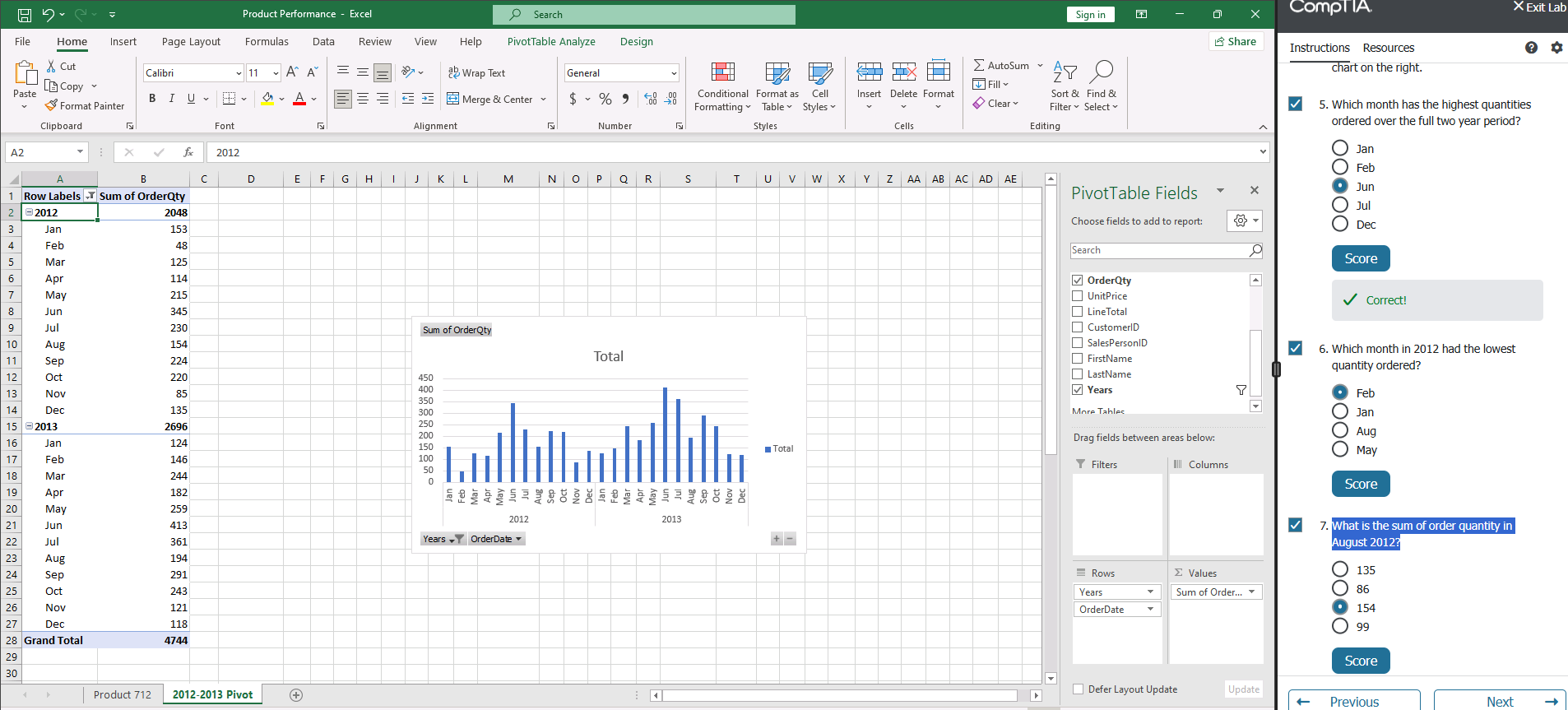Switch to Product 712 sheet tab

coord(123,695)
